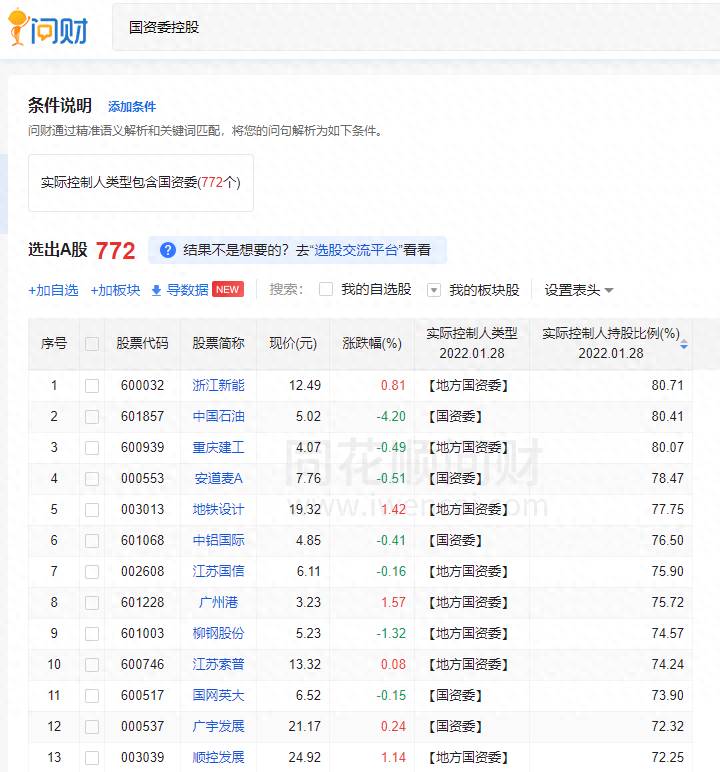Click the 涨跌幅(%) column header
Viewport: 720px width, 772px height.
coord(372,343)
